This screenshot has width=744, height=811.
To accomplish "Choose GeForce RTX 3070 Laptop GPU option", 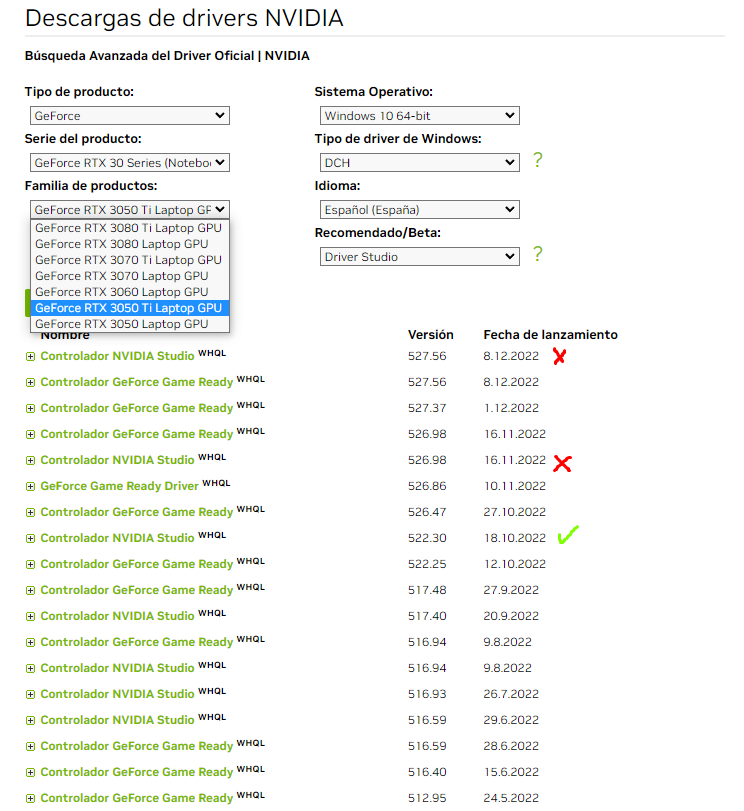I will [x=129, y=276].
